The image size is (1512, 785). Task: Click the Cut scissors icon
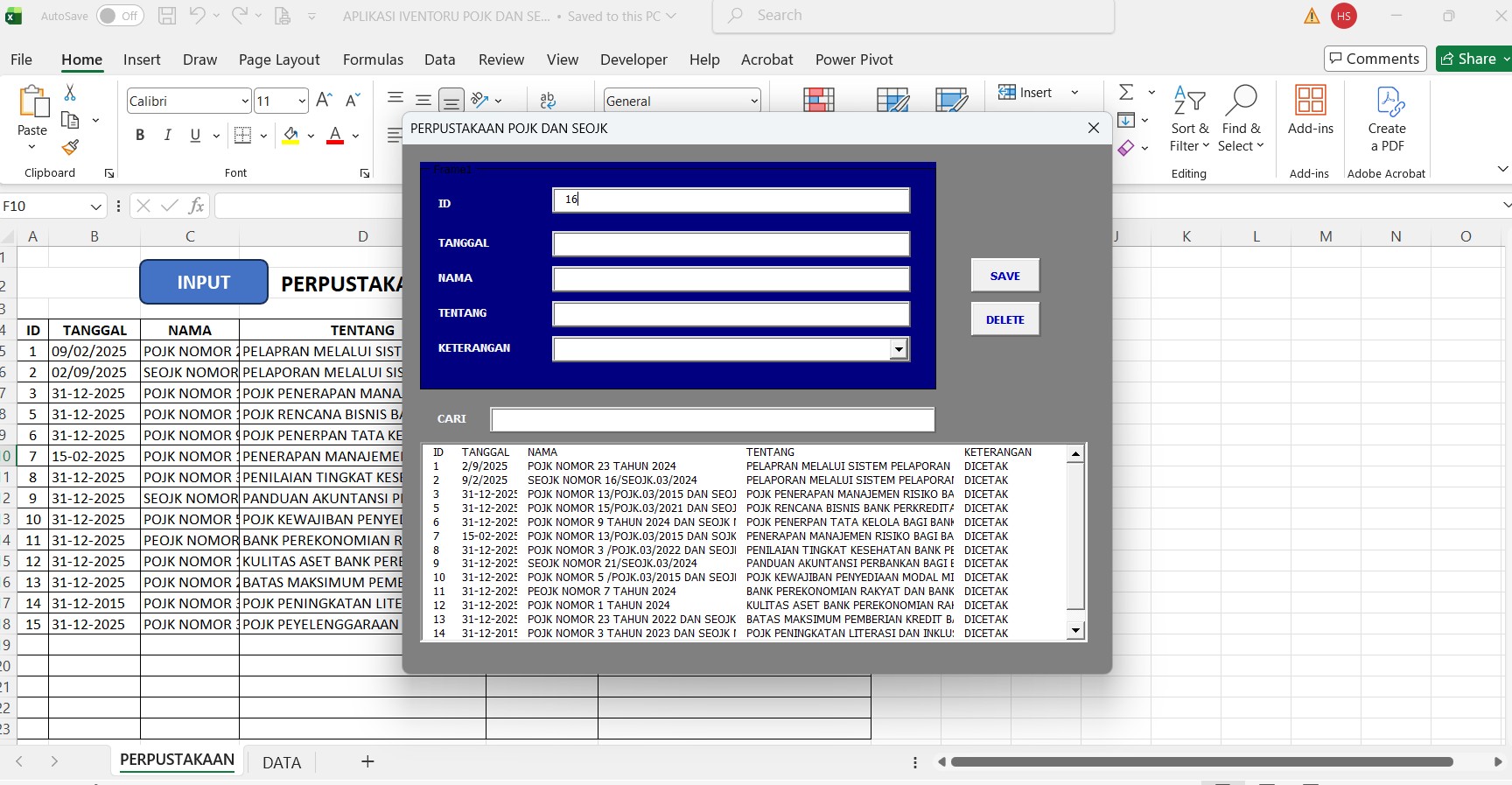click(70, 93)
